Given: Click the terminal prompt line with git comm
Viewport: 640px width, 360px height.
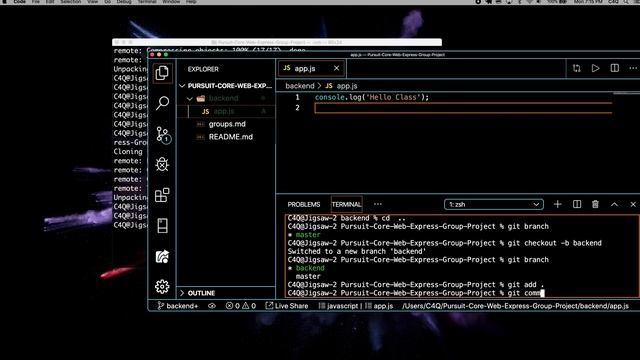Looking at the screenshot, I should (x=416, y=293).
